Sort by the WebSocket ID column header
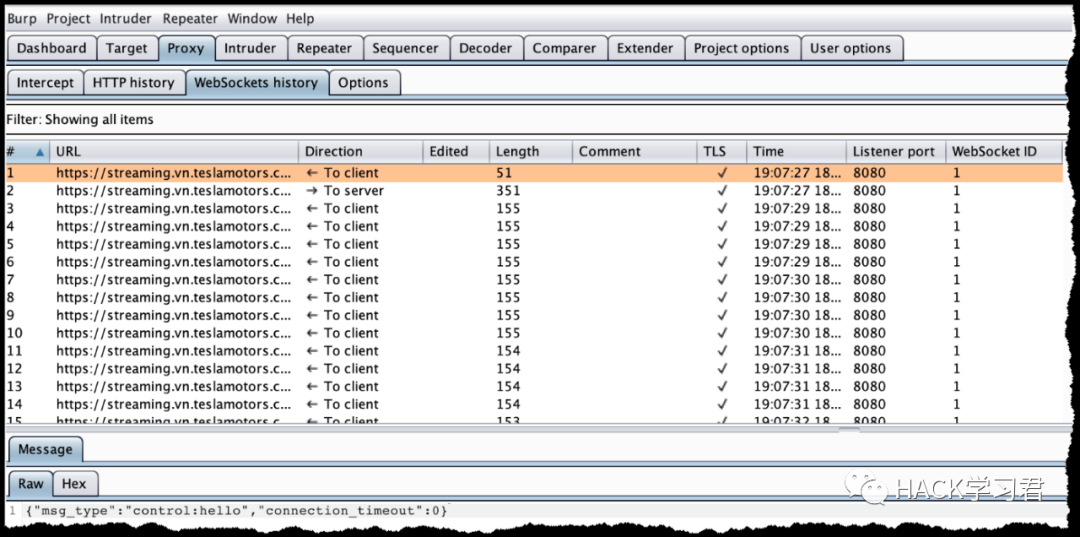The width and height of the screenshot is (1080, 537). click(x=1004, y=151)
